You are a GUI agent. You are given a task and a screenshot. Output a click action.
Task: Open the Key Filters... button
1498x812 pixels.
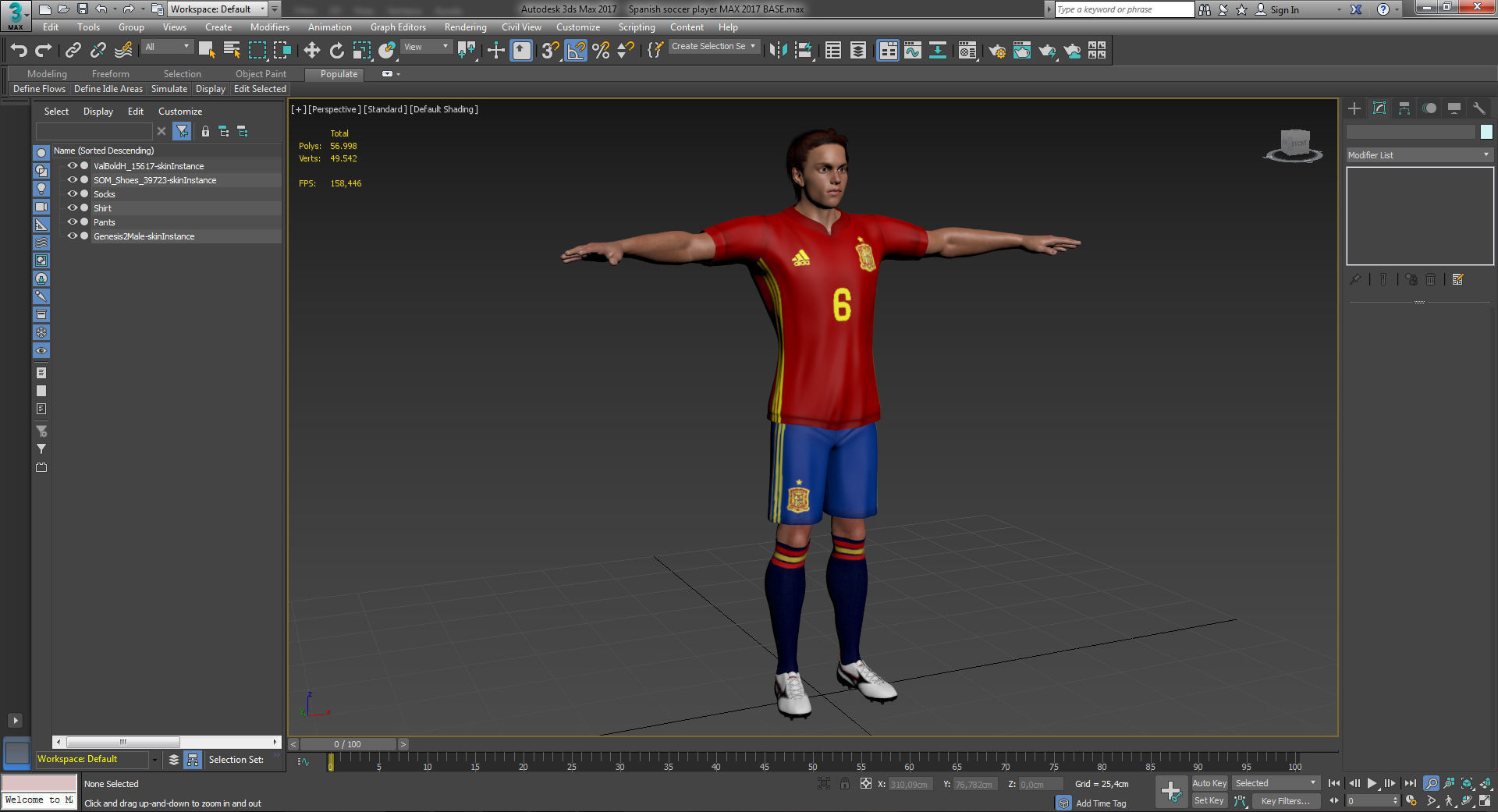tap(1285, 801)
